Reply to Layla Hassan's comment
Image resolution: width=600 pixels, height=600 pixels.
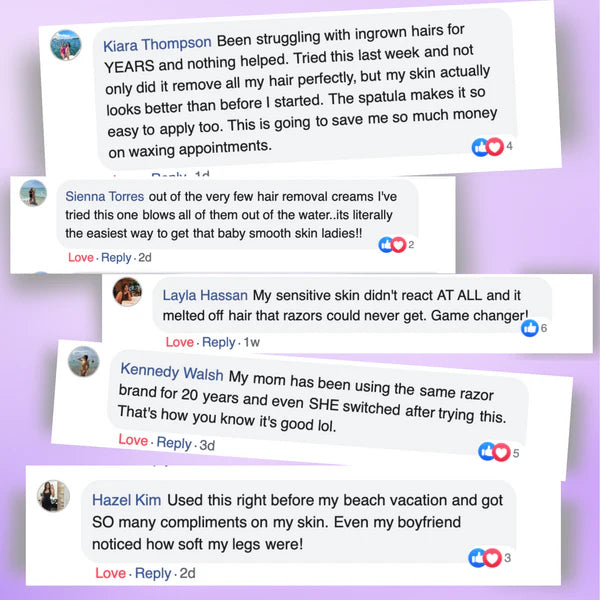coord(219,343)
